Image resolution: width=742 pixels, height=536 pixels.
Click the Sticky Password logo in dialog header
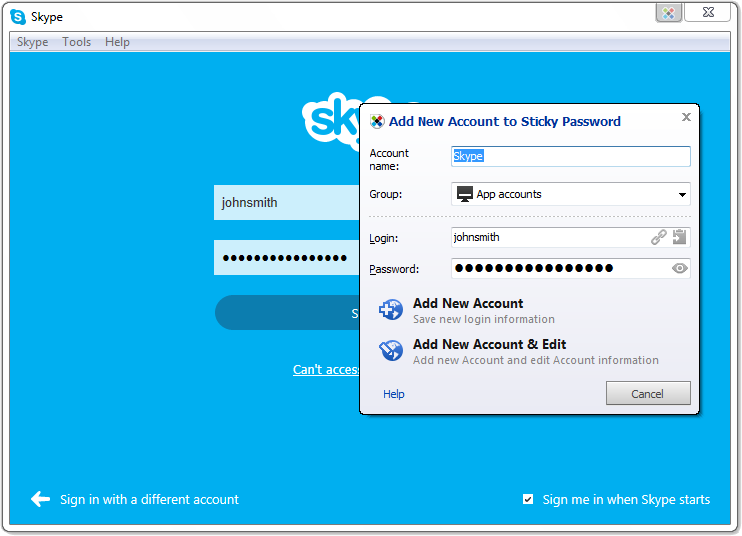377,122
